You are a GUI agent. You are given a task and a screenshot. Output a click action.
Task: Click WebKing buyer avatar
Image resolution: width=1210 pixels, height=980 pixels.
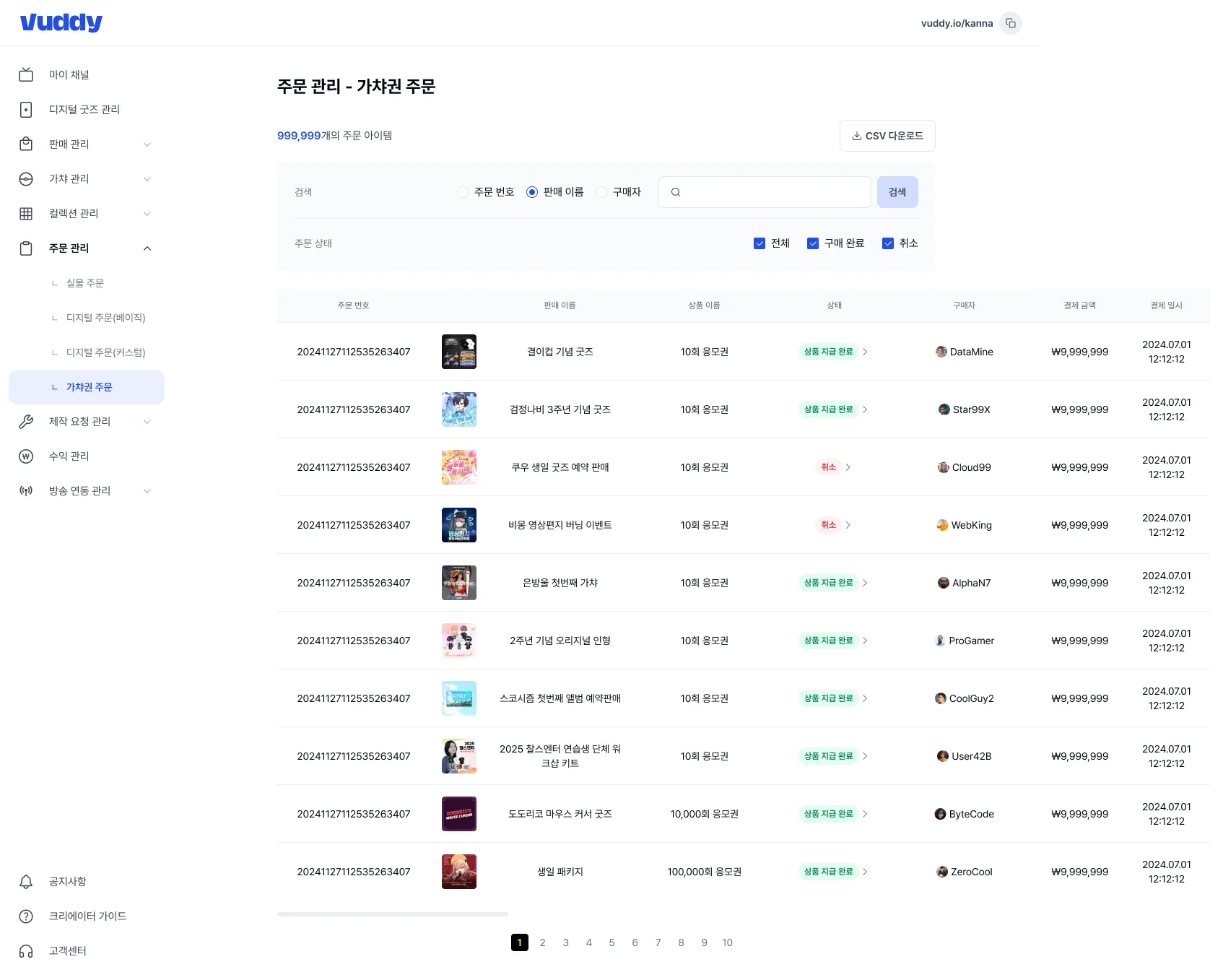(943, 525)
